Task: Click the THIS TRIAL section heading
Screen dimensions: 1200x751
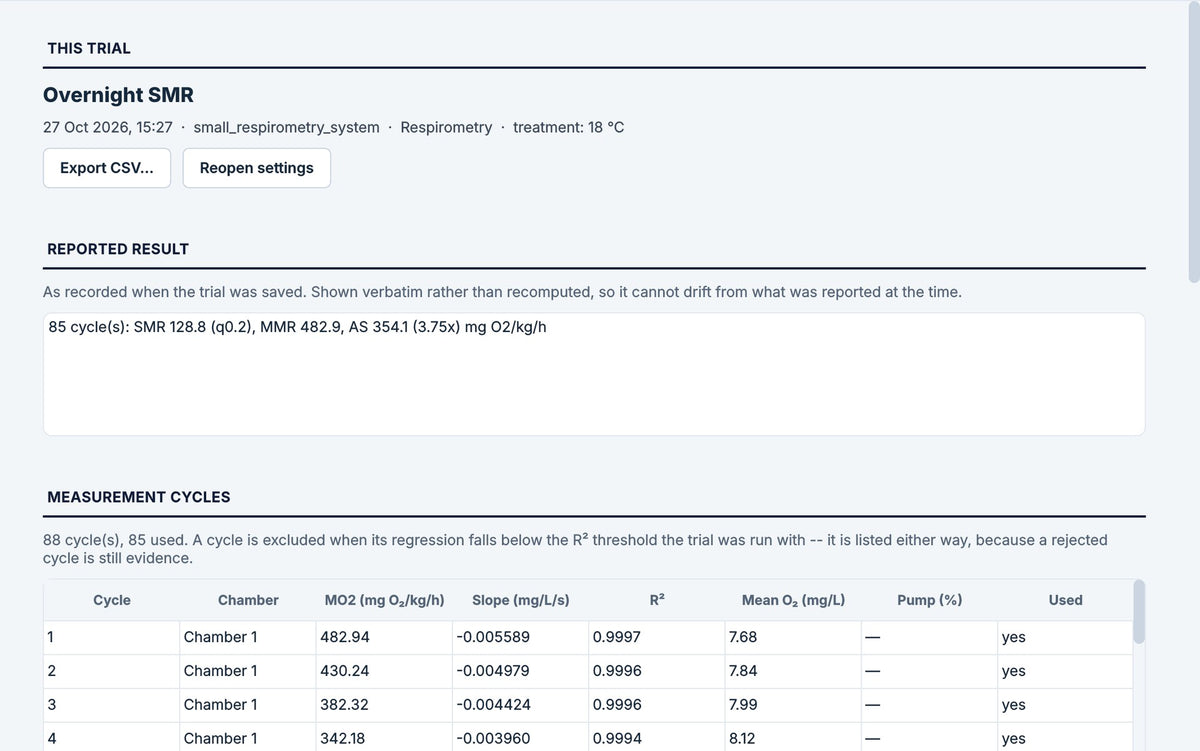Action: click(89, 48)
